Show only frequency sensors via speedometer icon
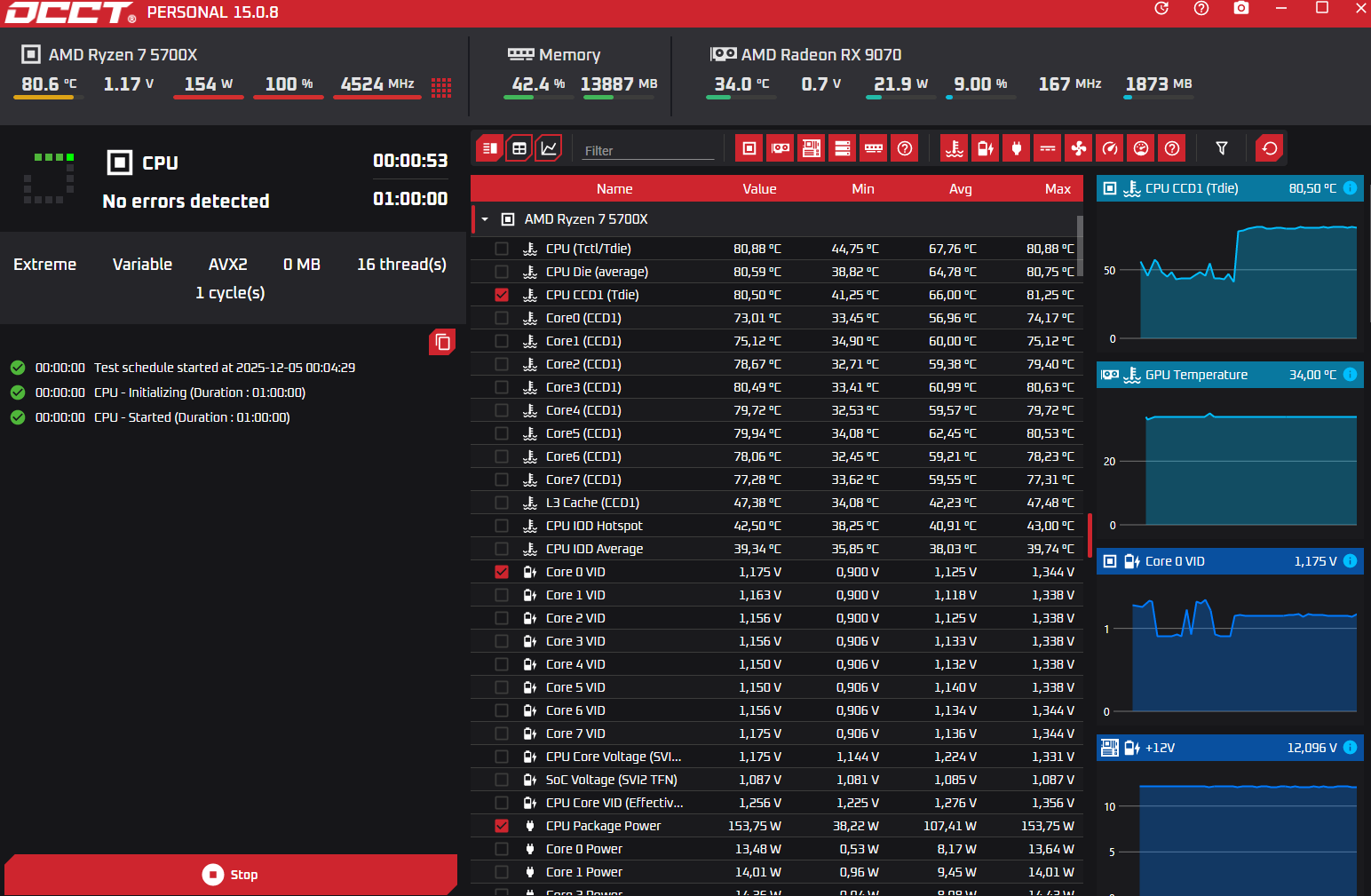This screenshot has width=1371, height=896. (1110, 148)
